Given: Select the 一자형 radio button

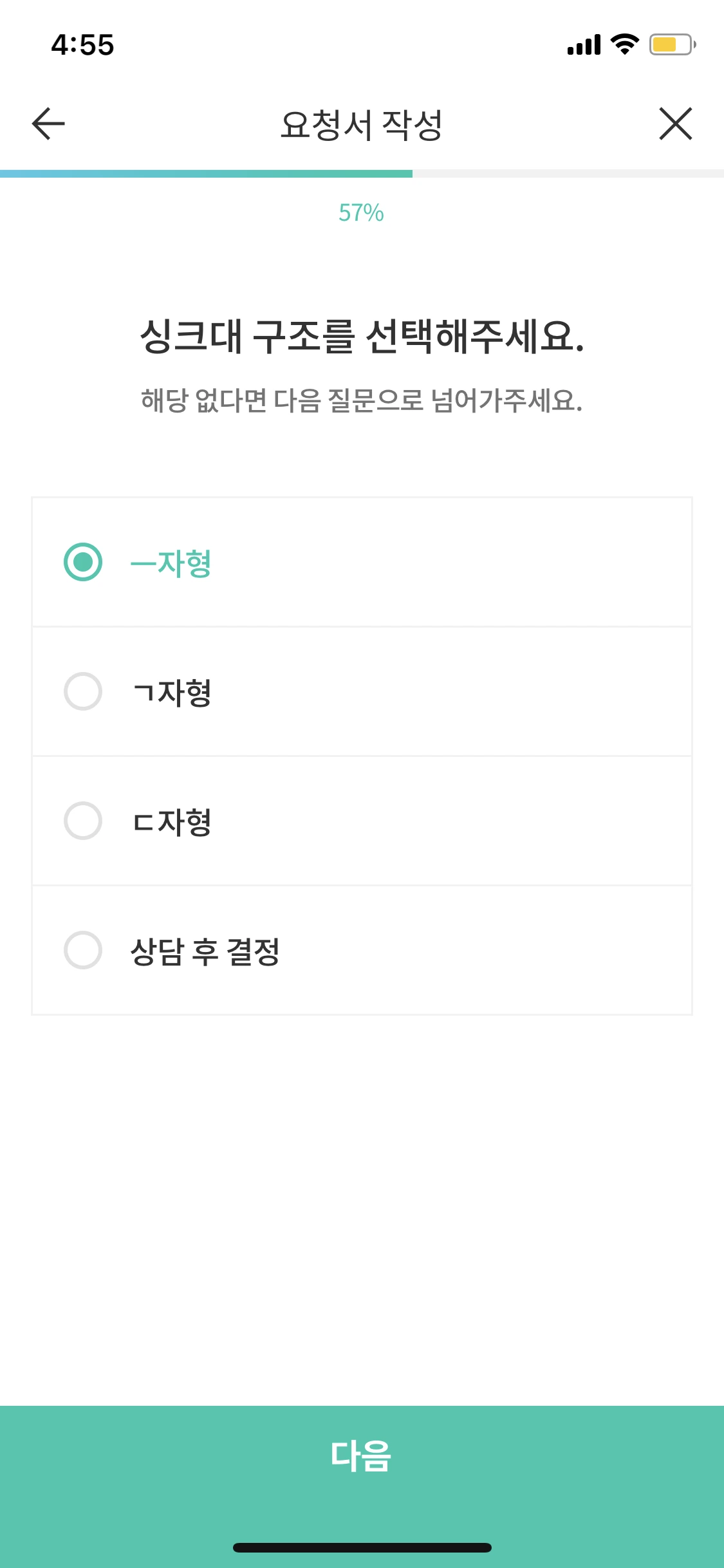Looking at the screenshot, I should coord(83,563).
